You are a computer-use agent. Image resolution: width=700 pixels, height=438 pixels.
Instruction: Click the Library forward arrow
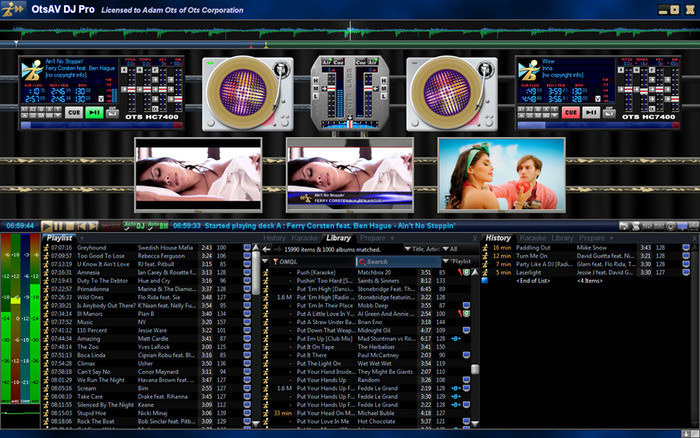point(277,250)
